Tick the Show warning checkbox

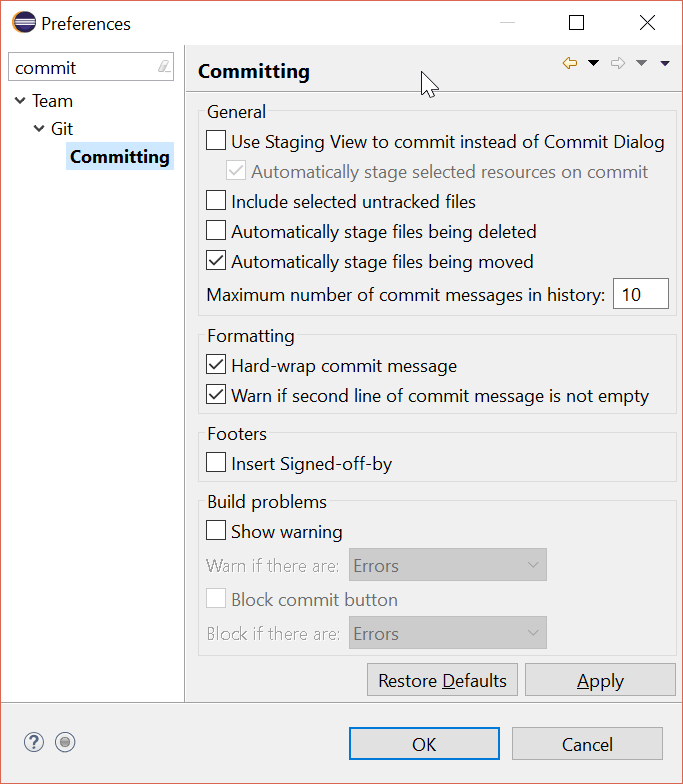216,530
